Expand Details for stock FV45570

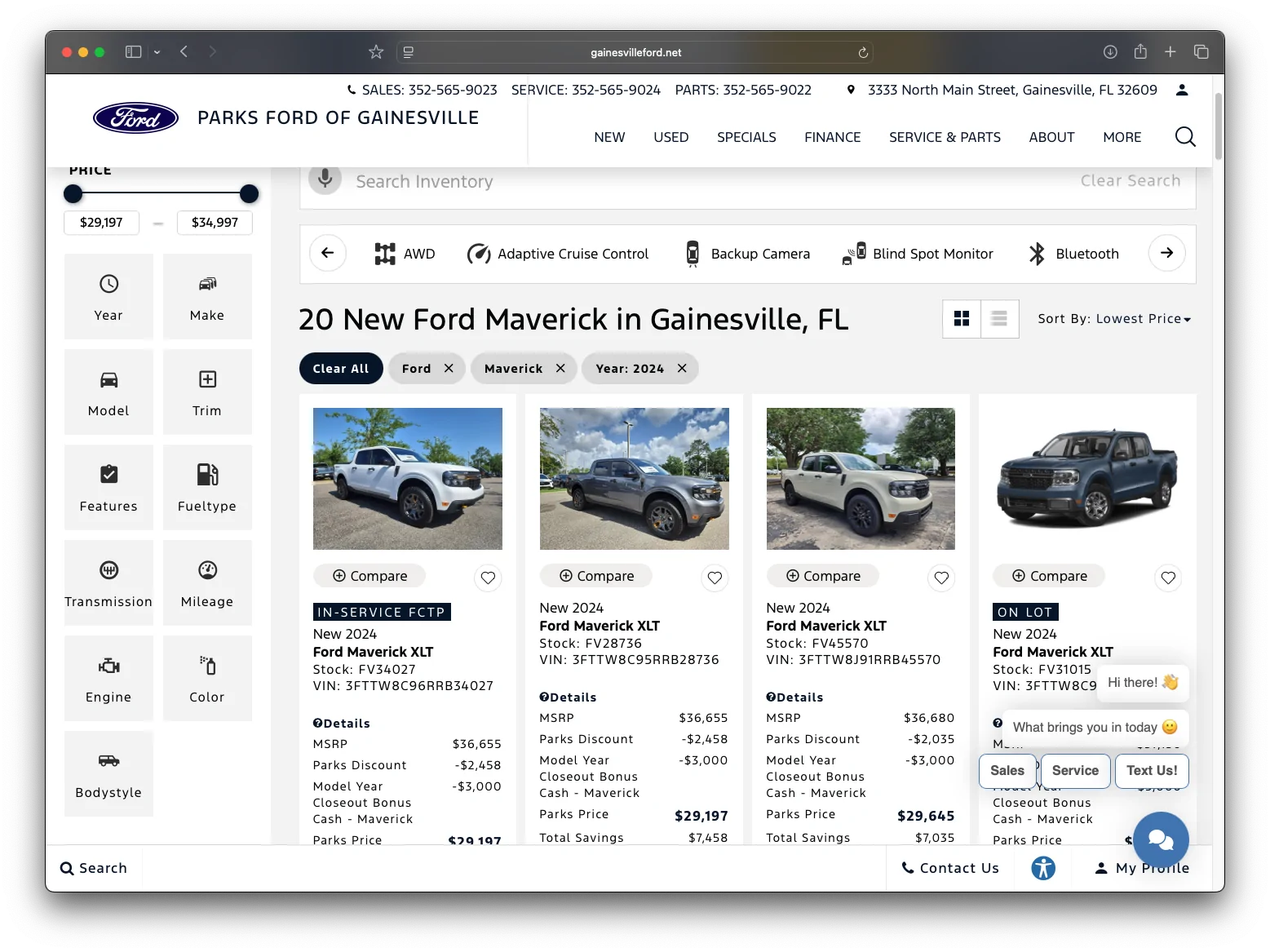point(795,697)
